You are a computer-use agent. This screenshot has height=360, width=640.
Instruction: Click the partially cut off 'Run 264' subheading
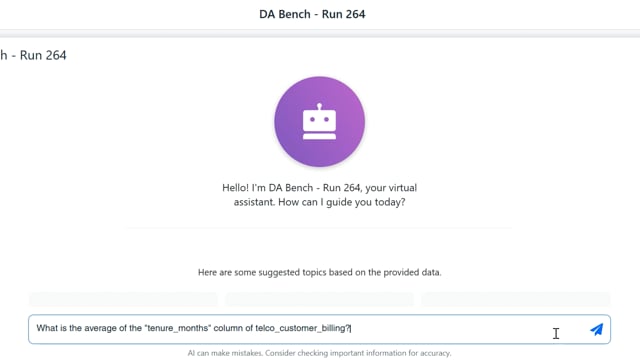coord(33,55)
